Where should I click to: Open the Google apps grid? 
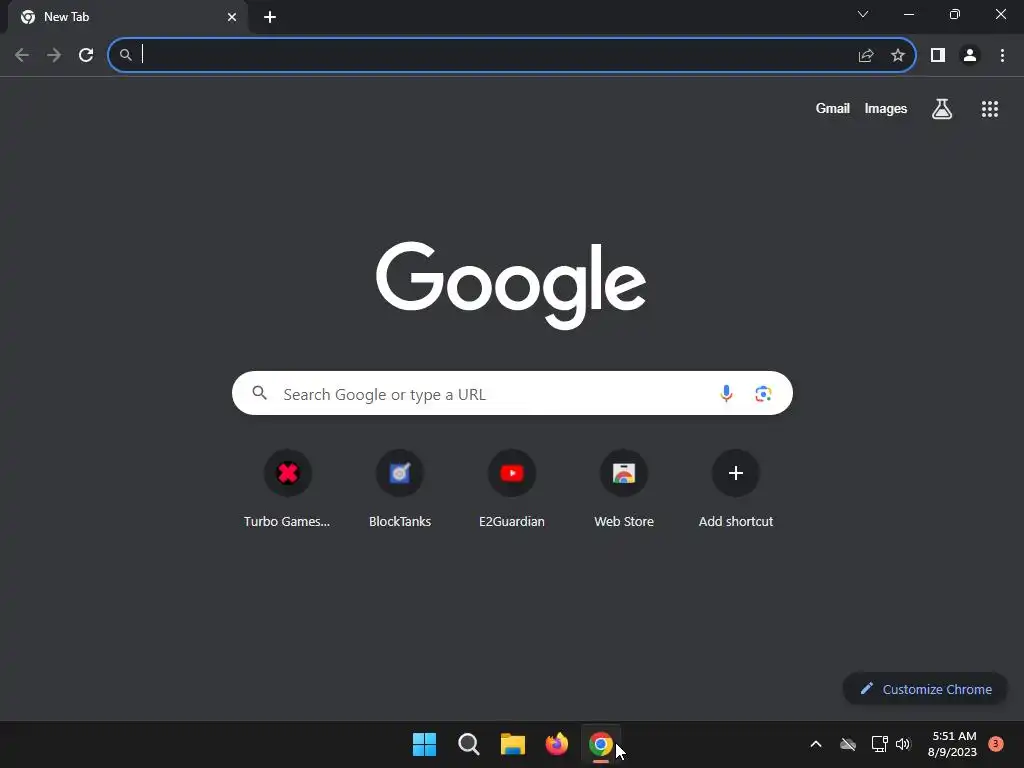pyautogui.click(x=989, y=109)
